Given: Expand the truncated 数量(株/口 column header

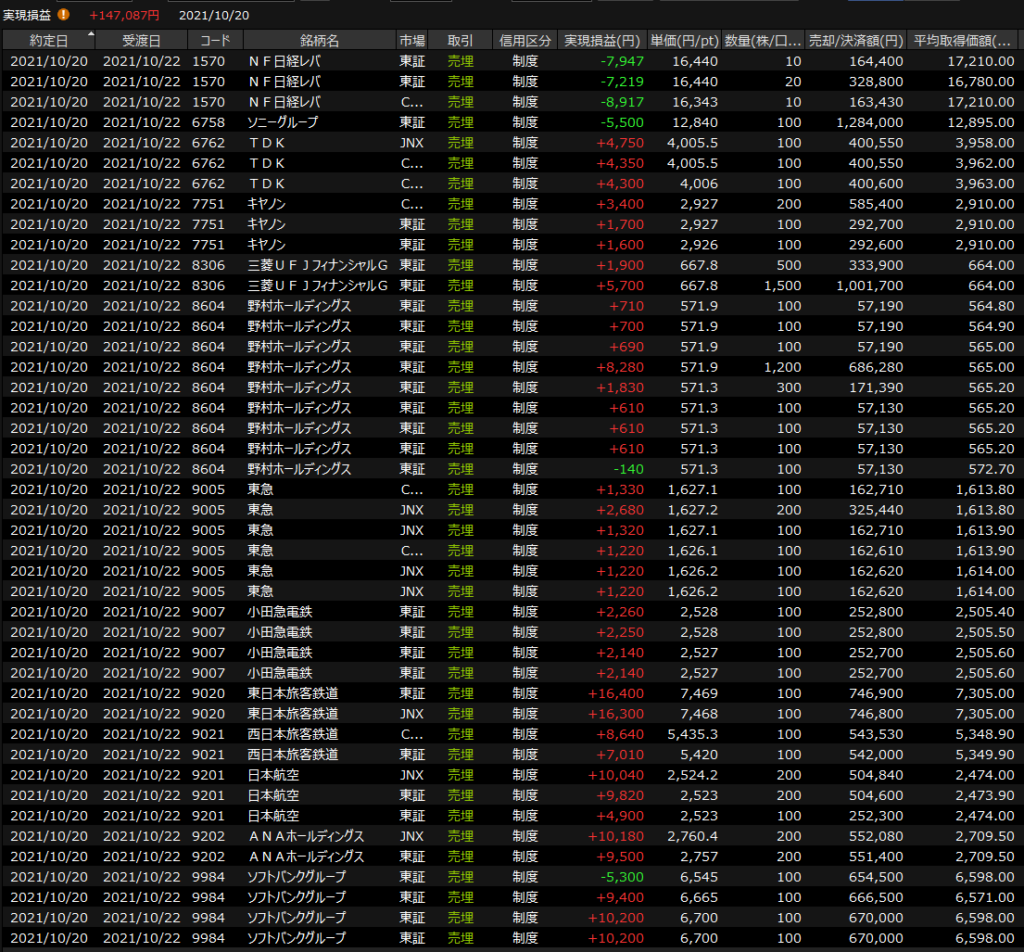Looking at the screenshot, I should tap(763, 41).
